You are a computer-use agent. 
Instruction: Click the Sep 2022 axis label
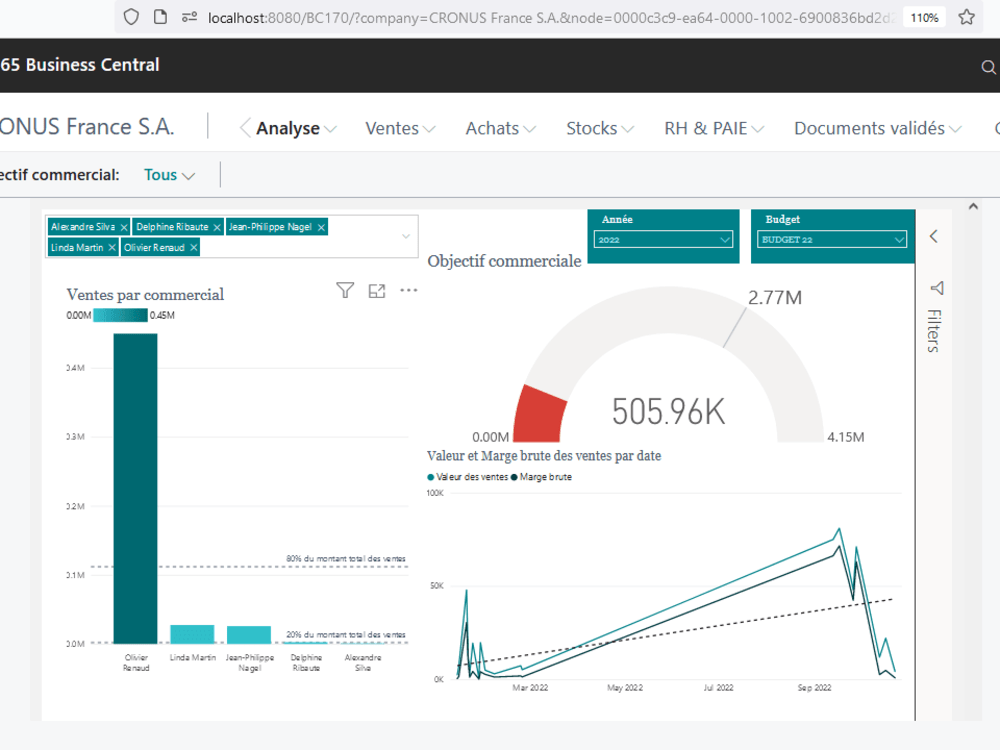[x=814, y=688]
